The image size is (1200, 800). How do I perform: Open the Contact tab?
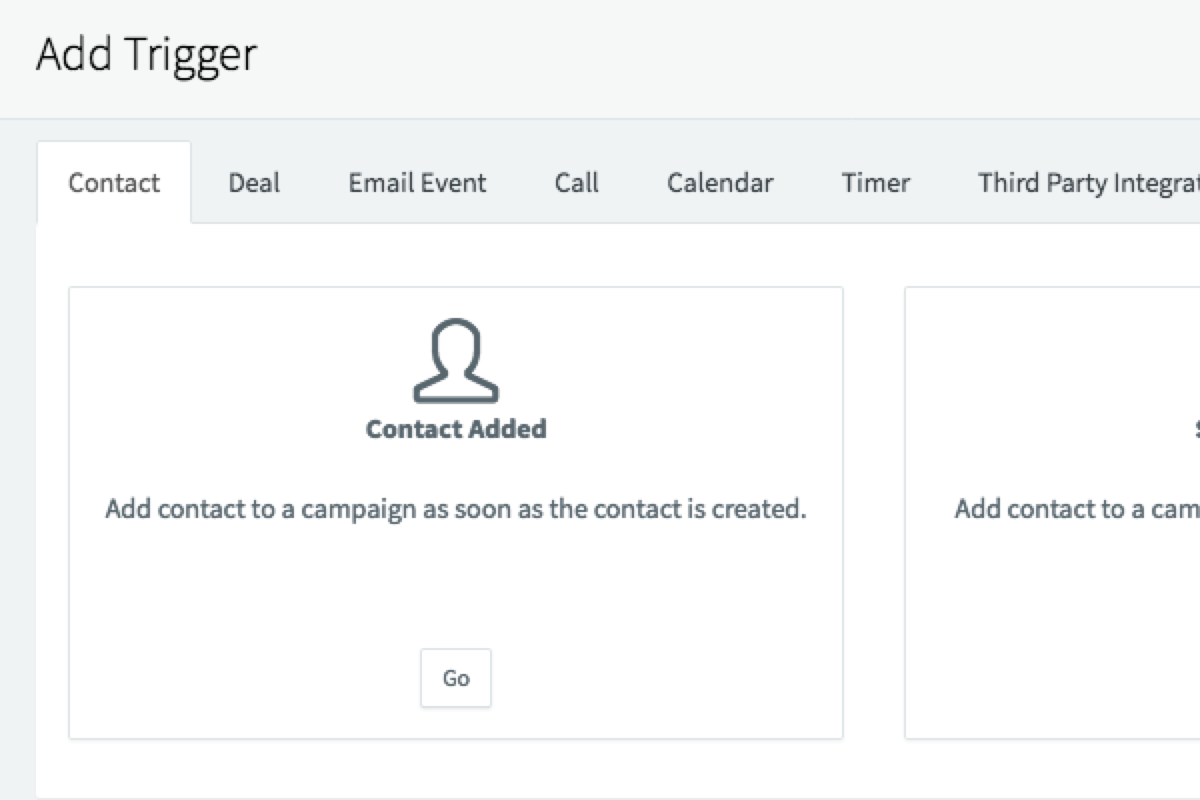click(x=114, y=183)
